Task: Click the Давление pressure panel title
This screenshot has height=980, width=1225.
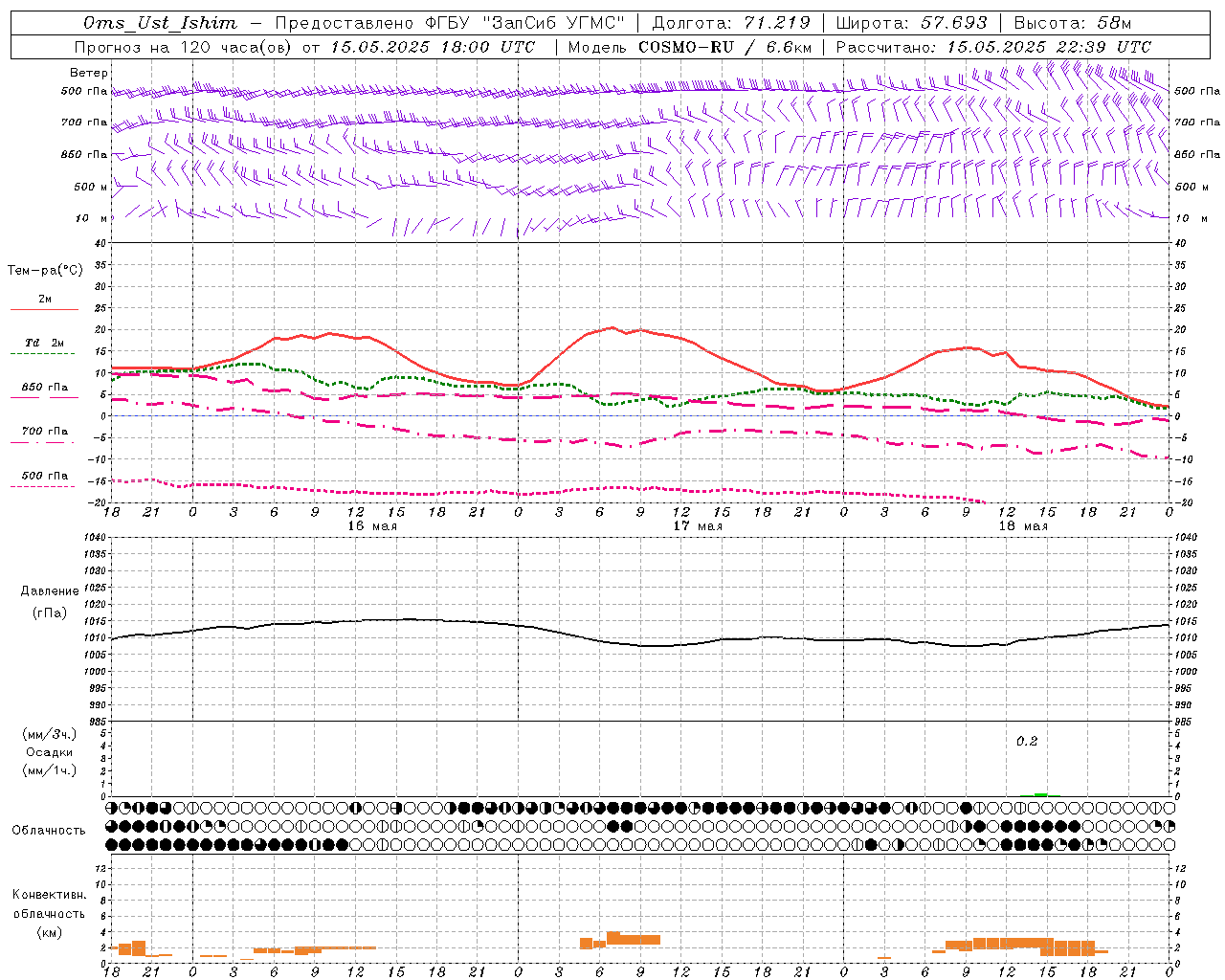Action: click(x=49, y=591)
